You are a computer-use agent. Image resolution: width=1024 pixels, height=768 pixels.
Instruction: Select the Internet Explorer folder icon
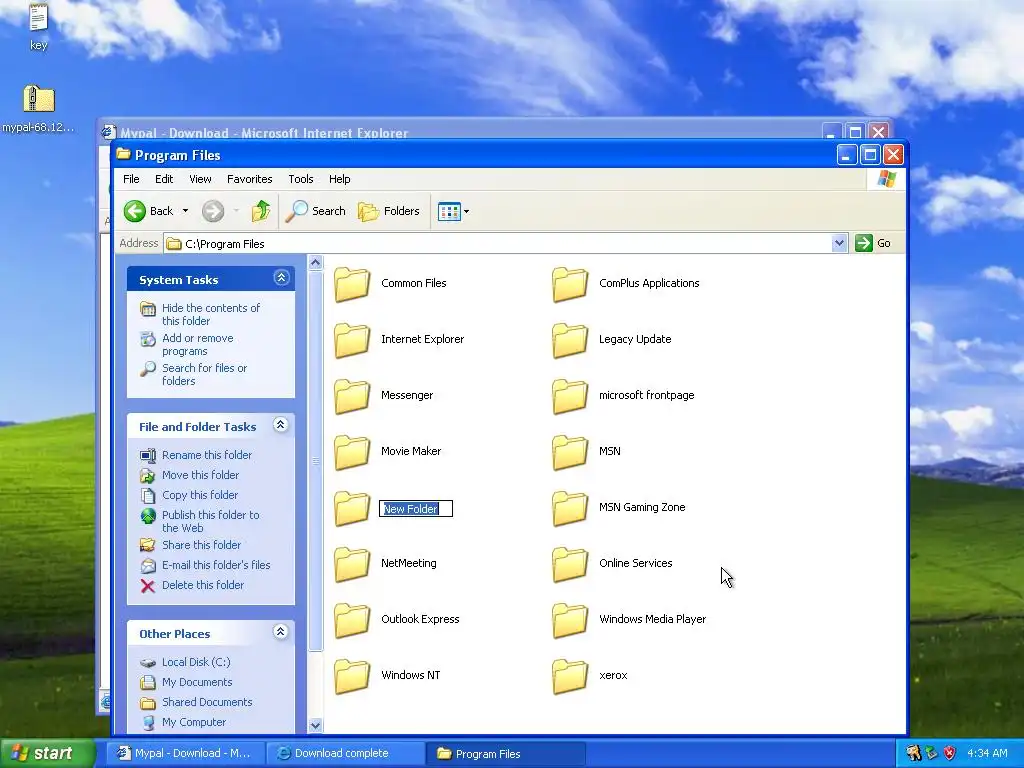click(352, 340)
